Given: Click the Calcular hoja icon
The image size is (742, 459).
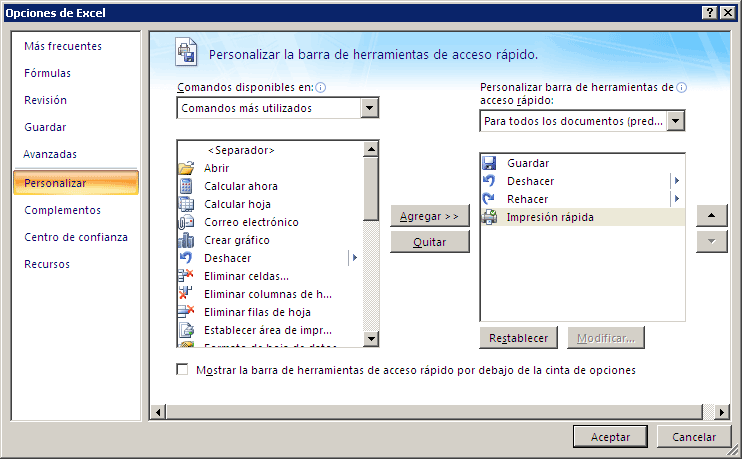Looking at the screenshot, I should click(186, 204).
